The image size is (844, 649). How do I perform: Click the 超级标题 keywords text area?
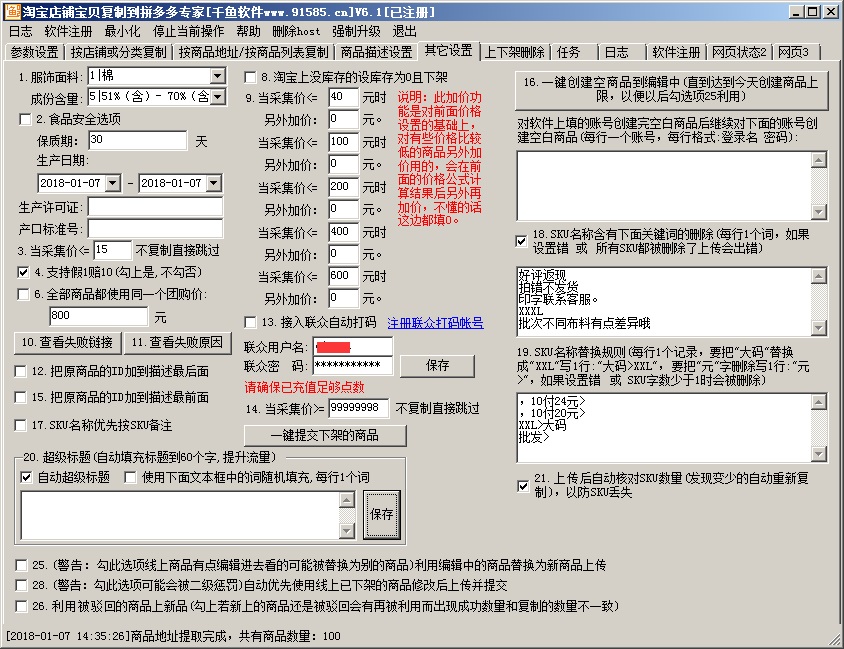[x=180, y=516]
